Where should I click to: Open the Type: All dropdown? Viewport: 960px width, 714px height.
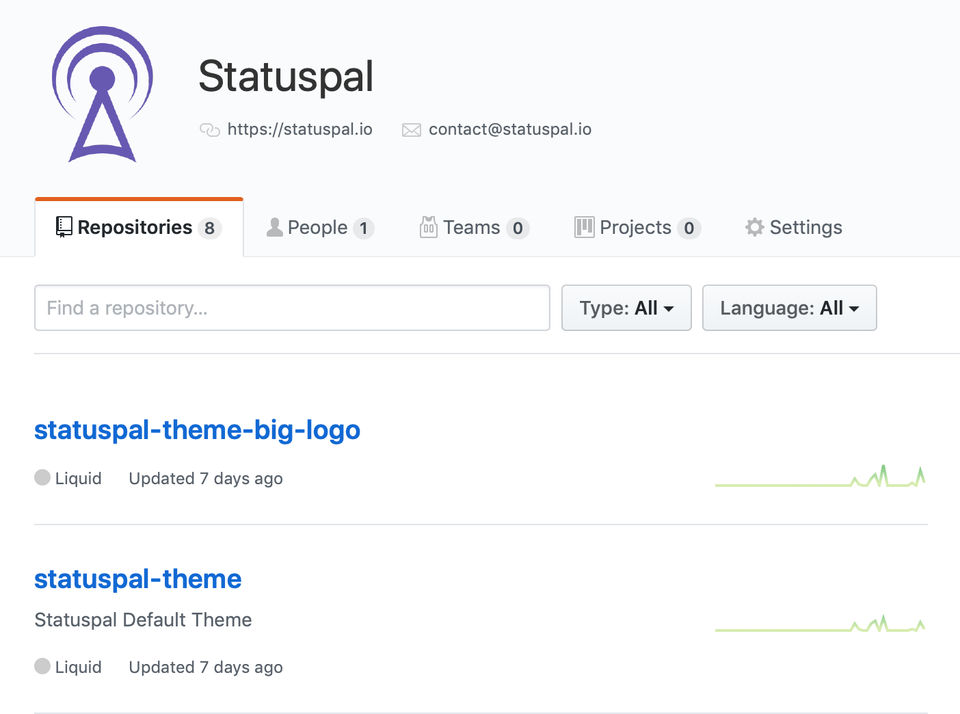(x=626, y=308)
